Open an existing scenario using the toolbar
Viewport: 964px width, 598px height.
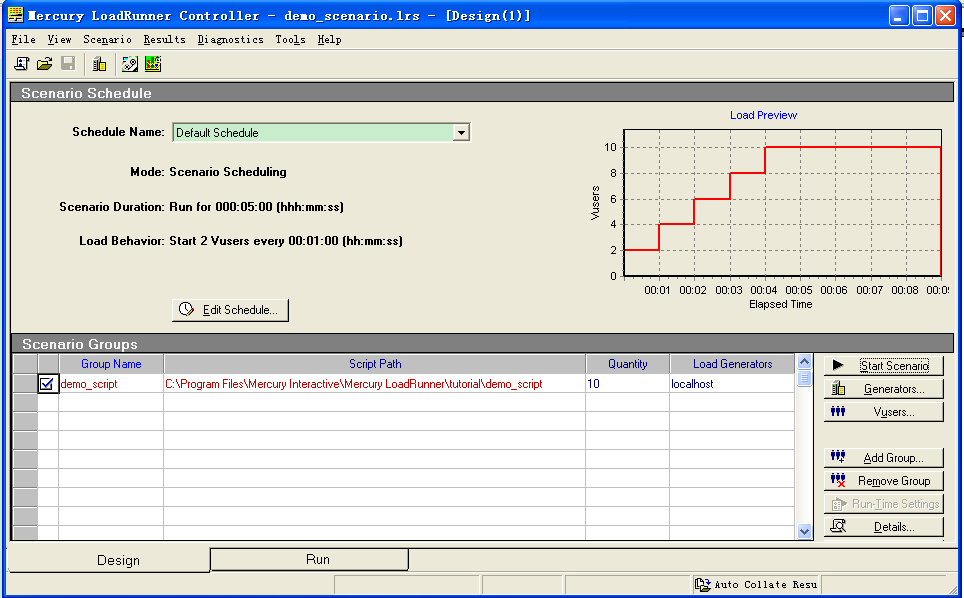(44, 62)
